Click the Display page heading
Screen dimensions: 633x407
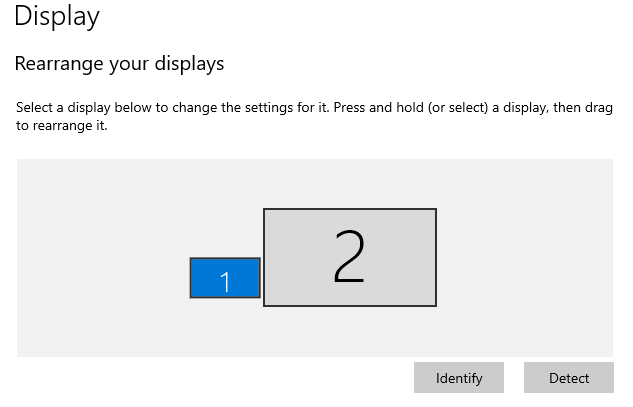pos(57,17)
